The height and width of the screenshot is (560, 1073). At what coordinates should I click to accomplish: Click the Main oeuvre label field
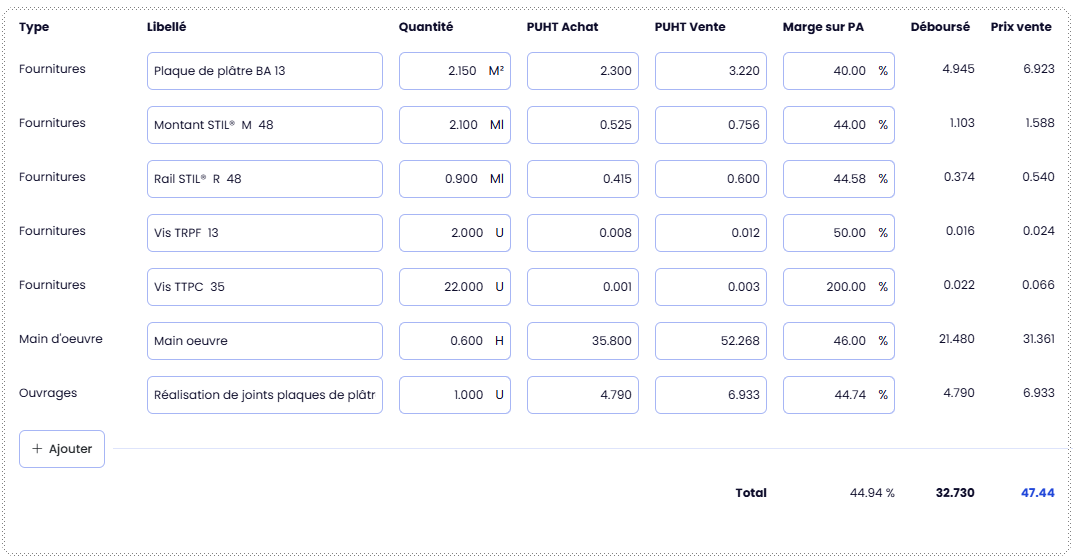tap(264, 341)
